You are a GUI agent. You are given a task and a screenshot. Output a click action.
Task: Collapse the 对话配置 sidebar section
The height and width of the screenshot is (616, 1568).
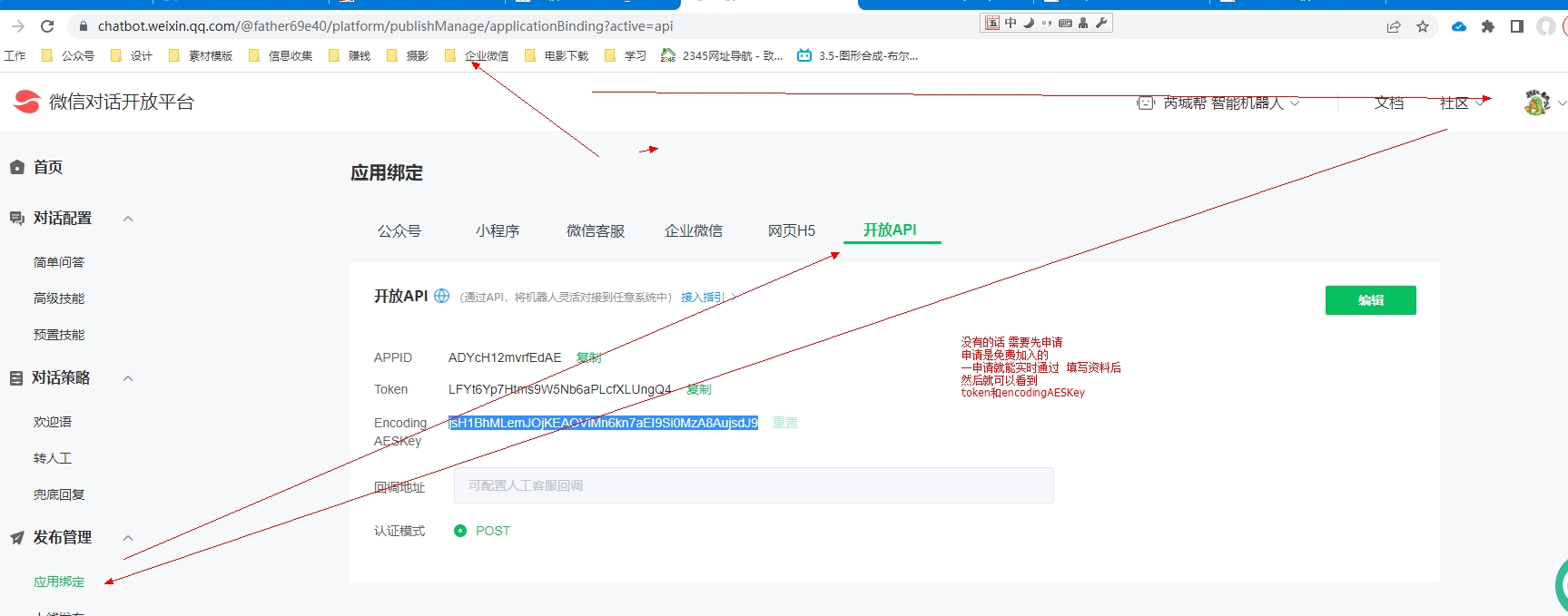pyautogui.click(x=128, y=219)
